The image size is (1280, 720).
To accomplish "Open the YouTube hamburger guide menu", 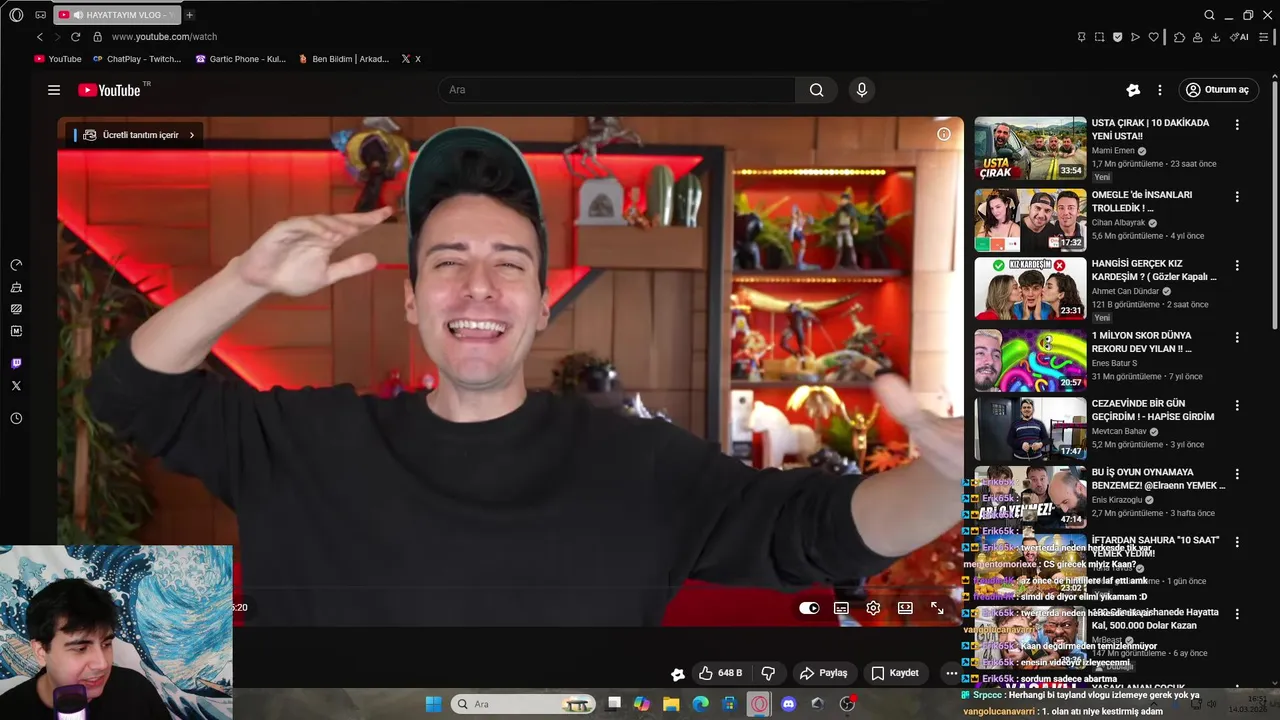I will [x=54, y=90].
